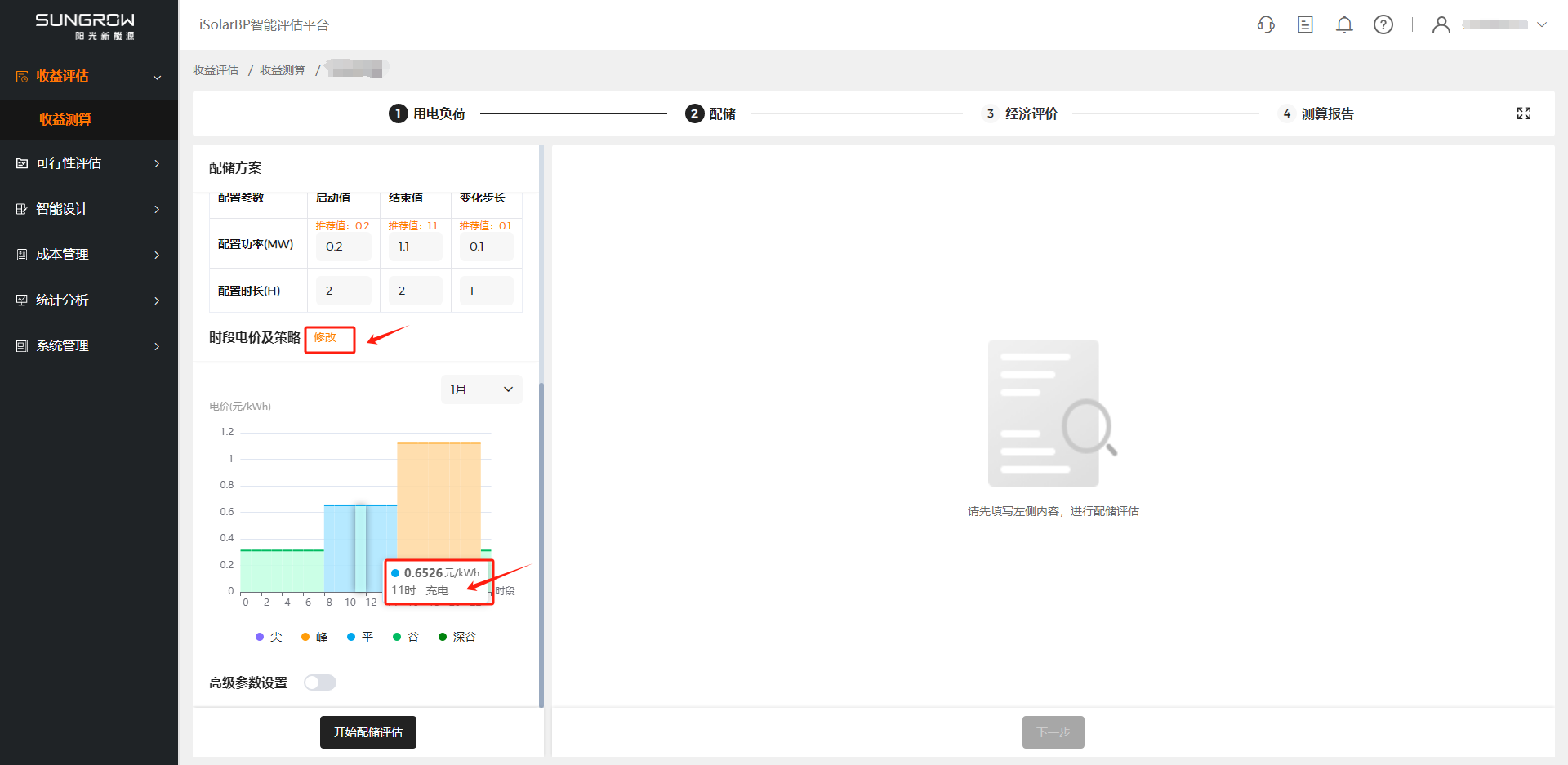Open the document list icon in header
The height and width of the screenshot is (765, 1568).
coord(1305,24)
